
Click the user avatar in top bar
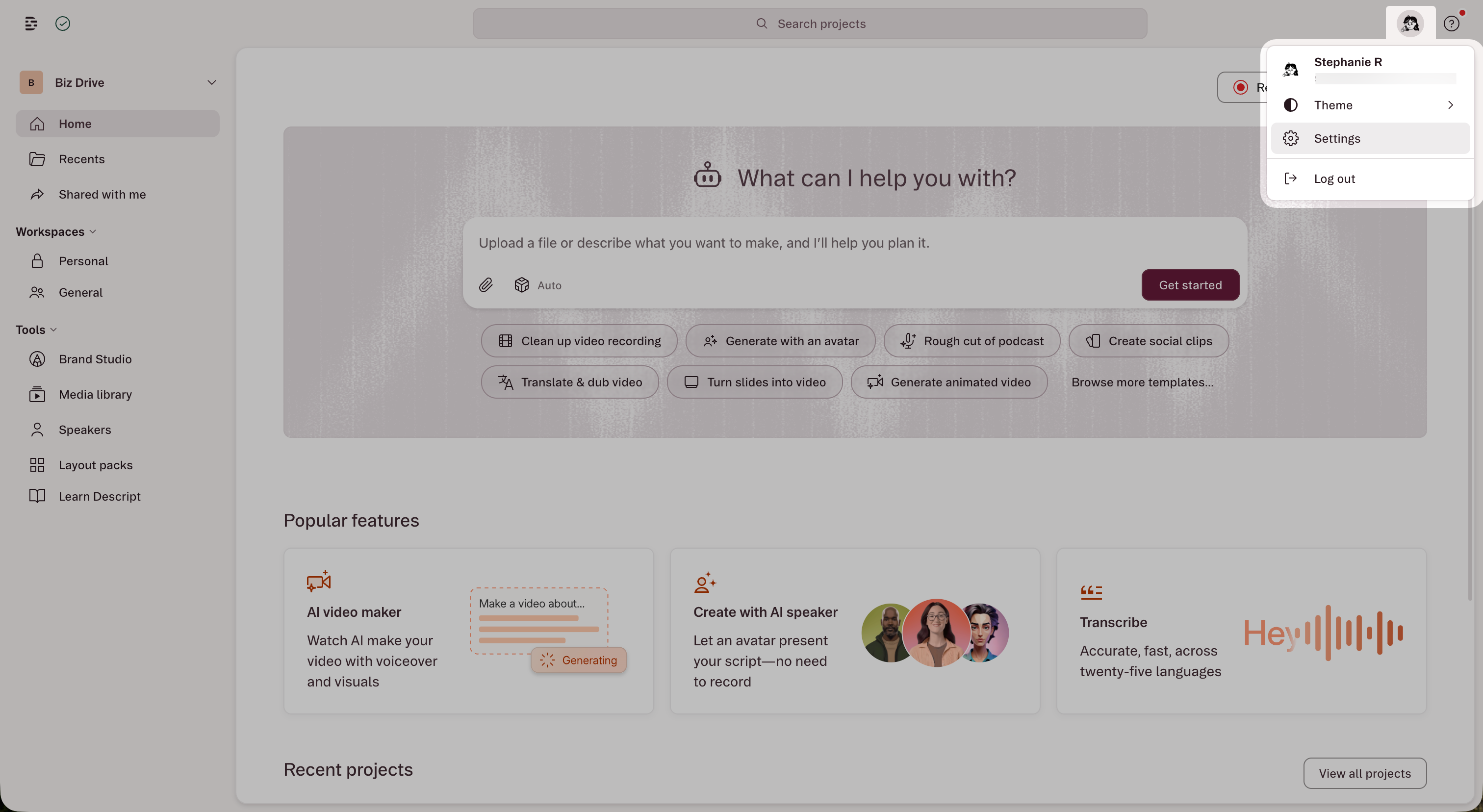1410,24
